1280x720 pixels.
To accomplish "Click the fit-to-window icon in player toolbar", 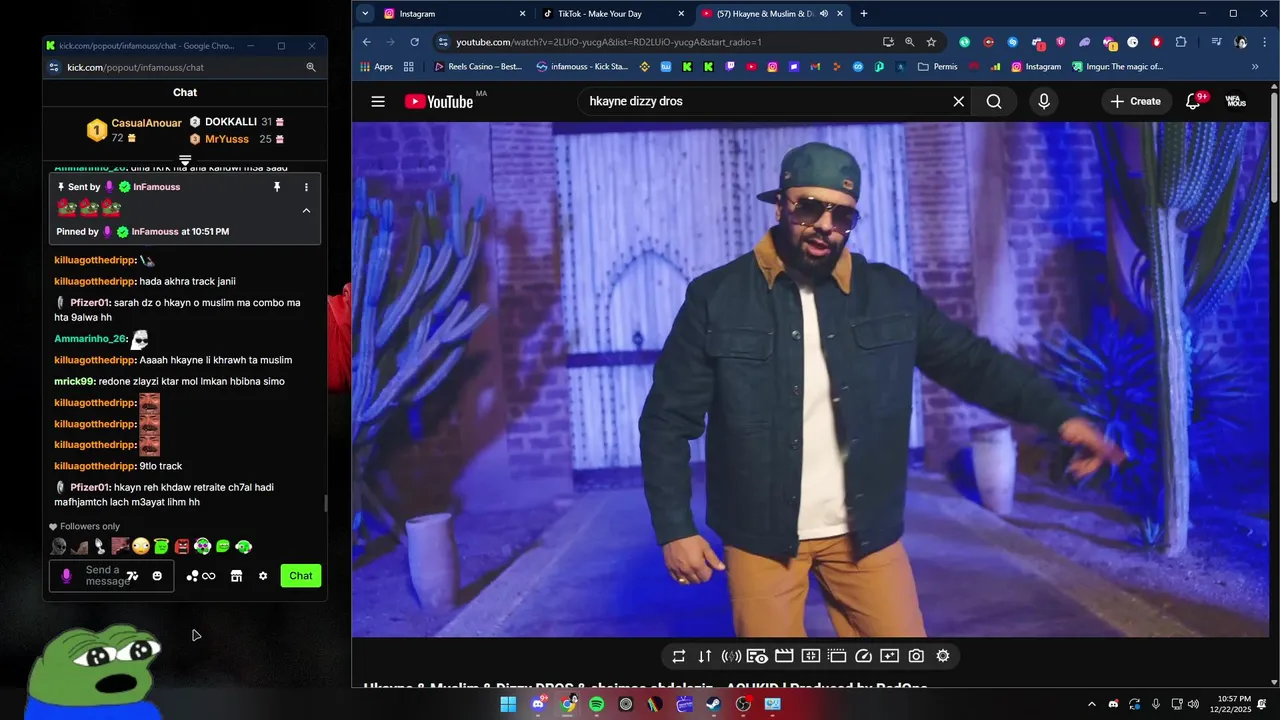I will [x=811, y=656].
